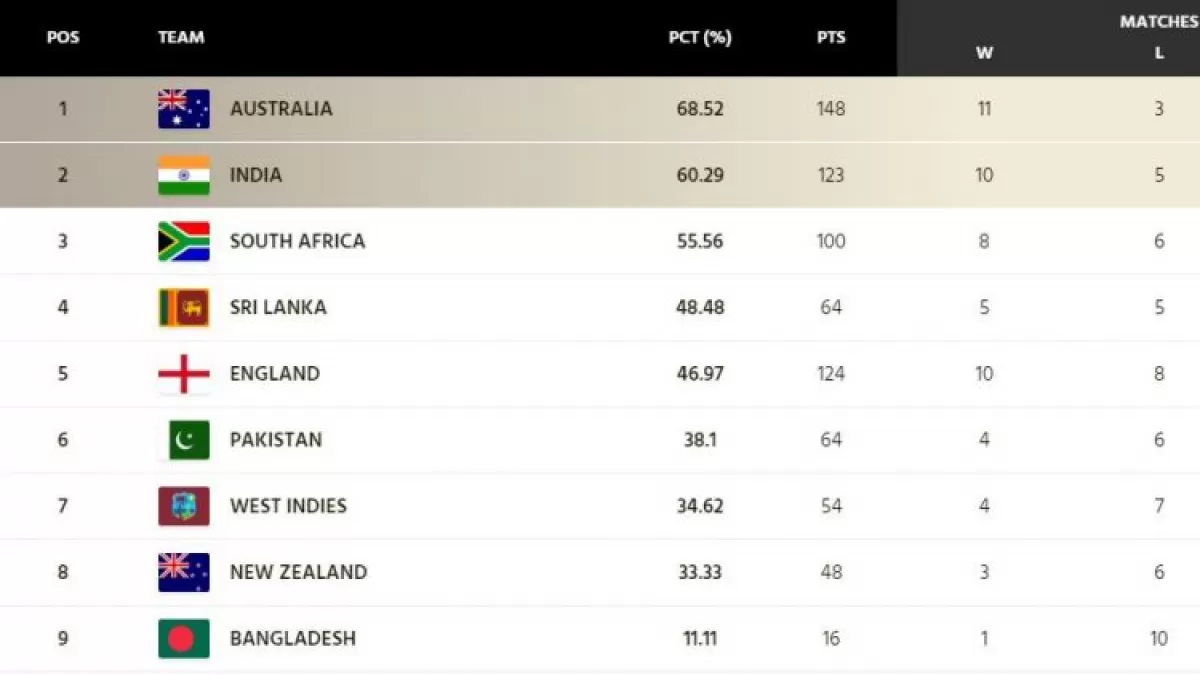Click the Australia flag icon

click(184, 109)
